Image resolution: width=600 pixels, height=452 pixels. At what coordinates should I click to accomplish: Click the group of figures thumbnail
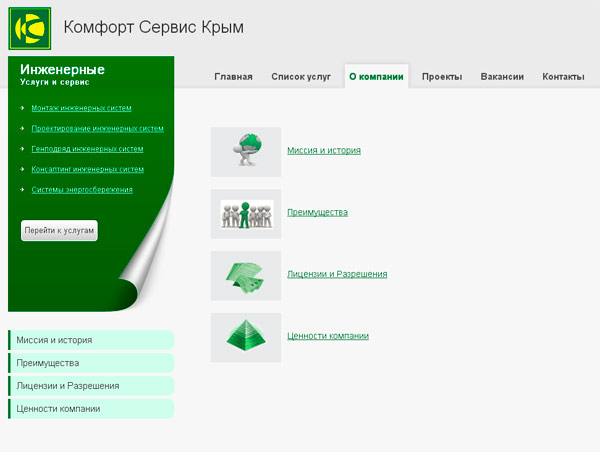click(245, 213)
